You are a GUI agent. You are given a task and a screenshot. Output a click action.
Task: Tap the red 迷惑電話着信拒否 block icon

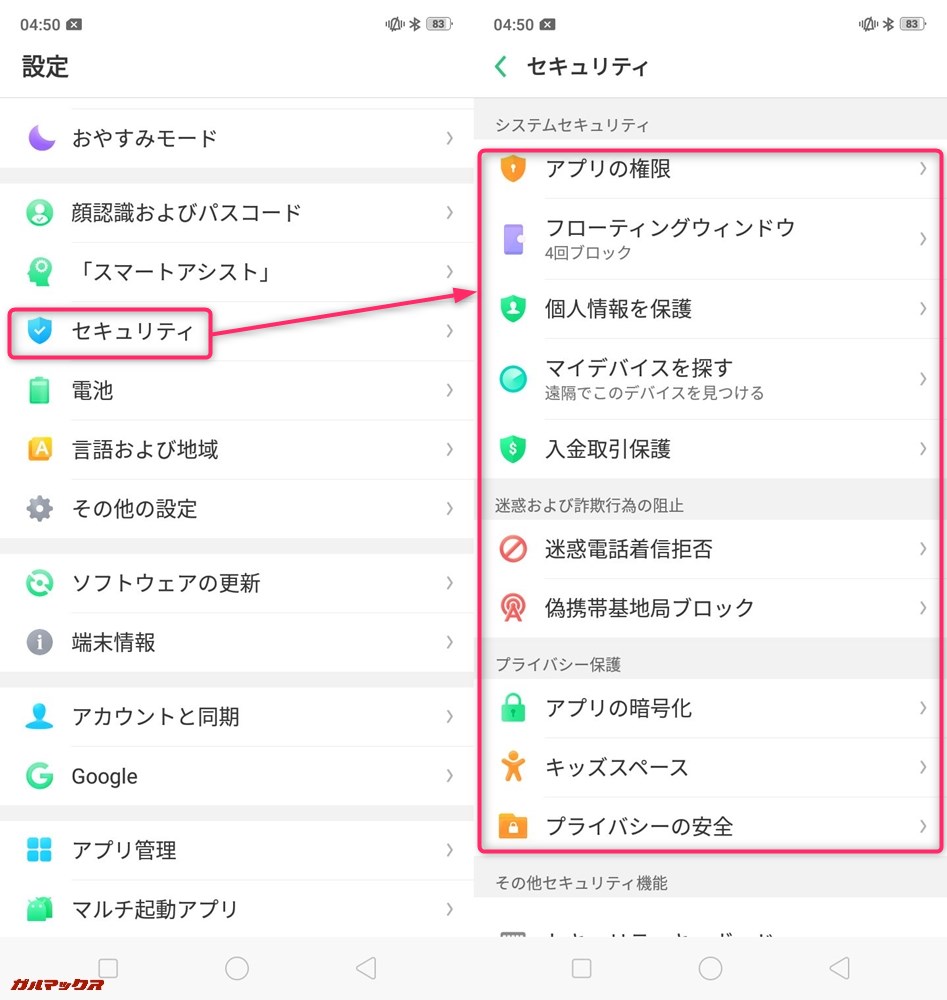click(x=513, y=549)
